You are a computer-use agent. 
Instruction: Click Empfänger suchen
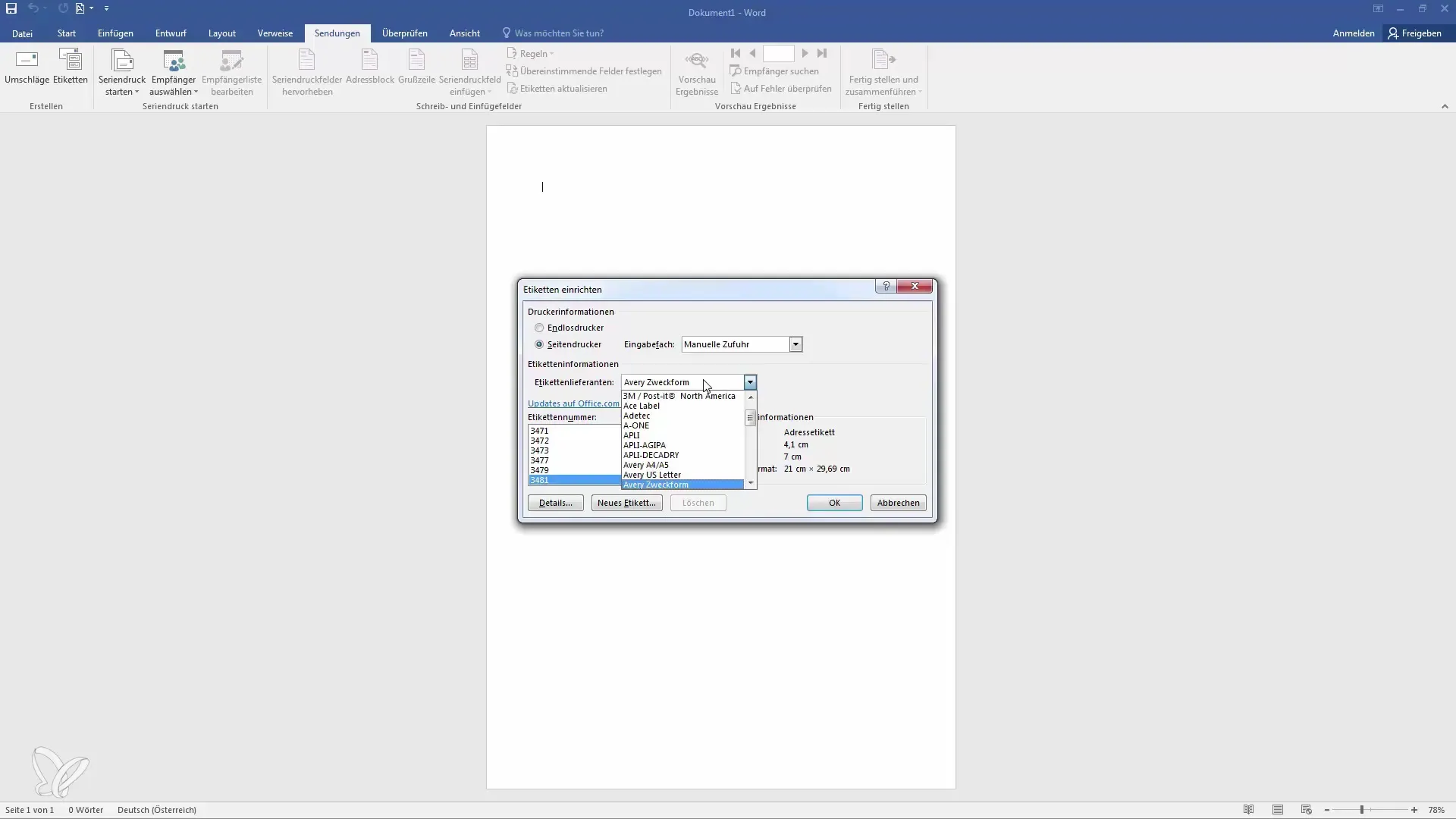774,71
